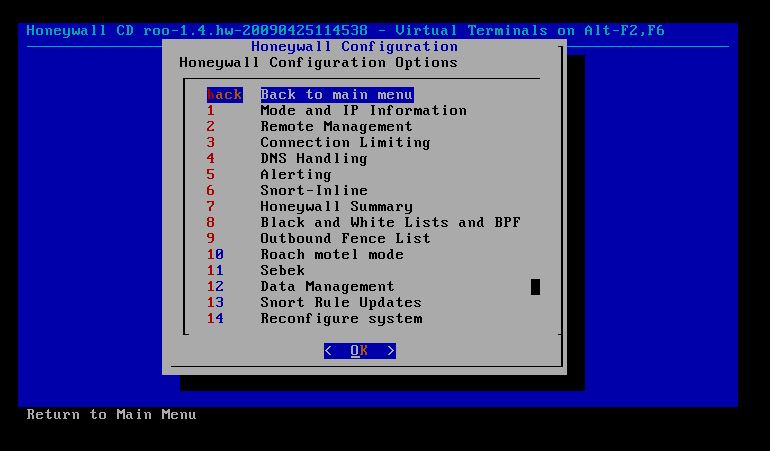Select 'Back to main menu' entry
Image resolution: width=770 pixels, height=451 pixels.
click(x=337, y=94)
